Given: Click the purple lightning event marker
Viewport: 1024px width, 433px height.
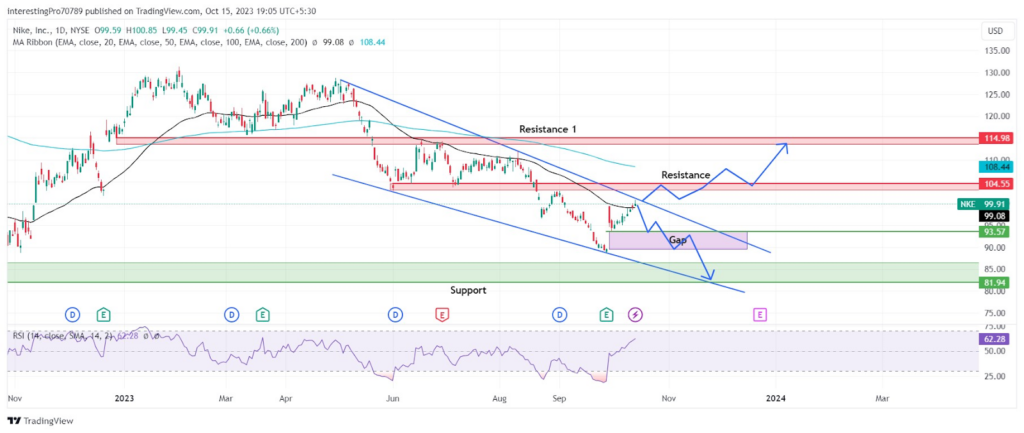Looking at the screenshot, I should click(635, 315).
